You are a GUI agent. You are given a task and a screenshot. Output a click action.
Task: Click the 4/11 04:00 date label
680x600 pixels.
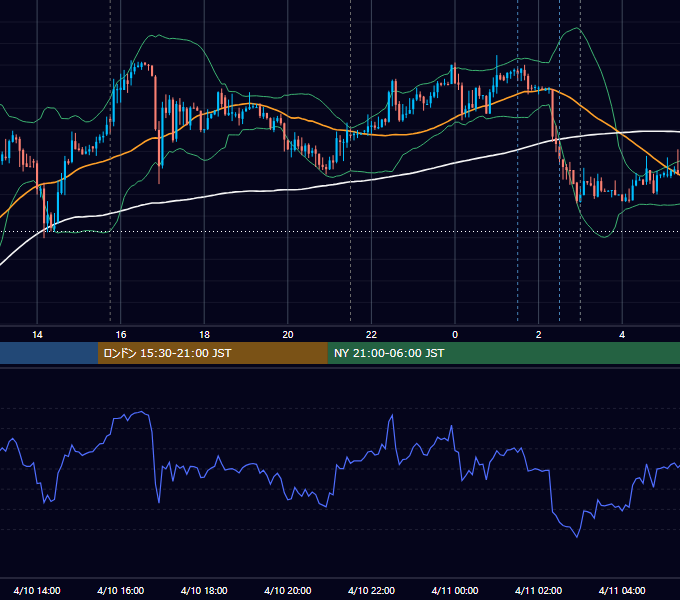pos(622,590)
